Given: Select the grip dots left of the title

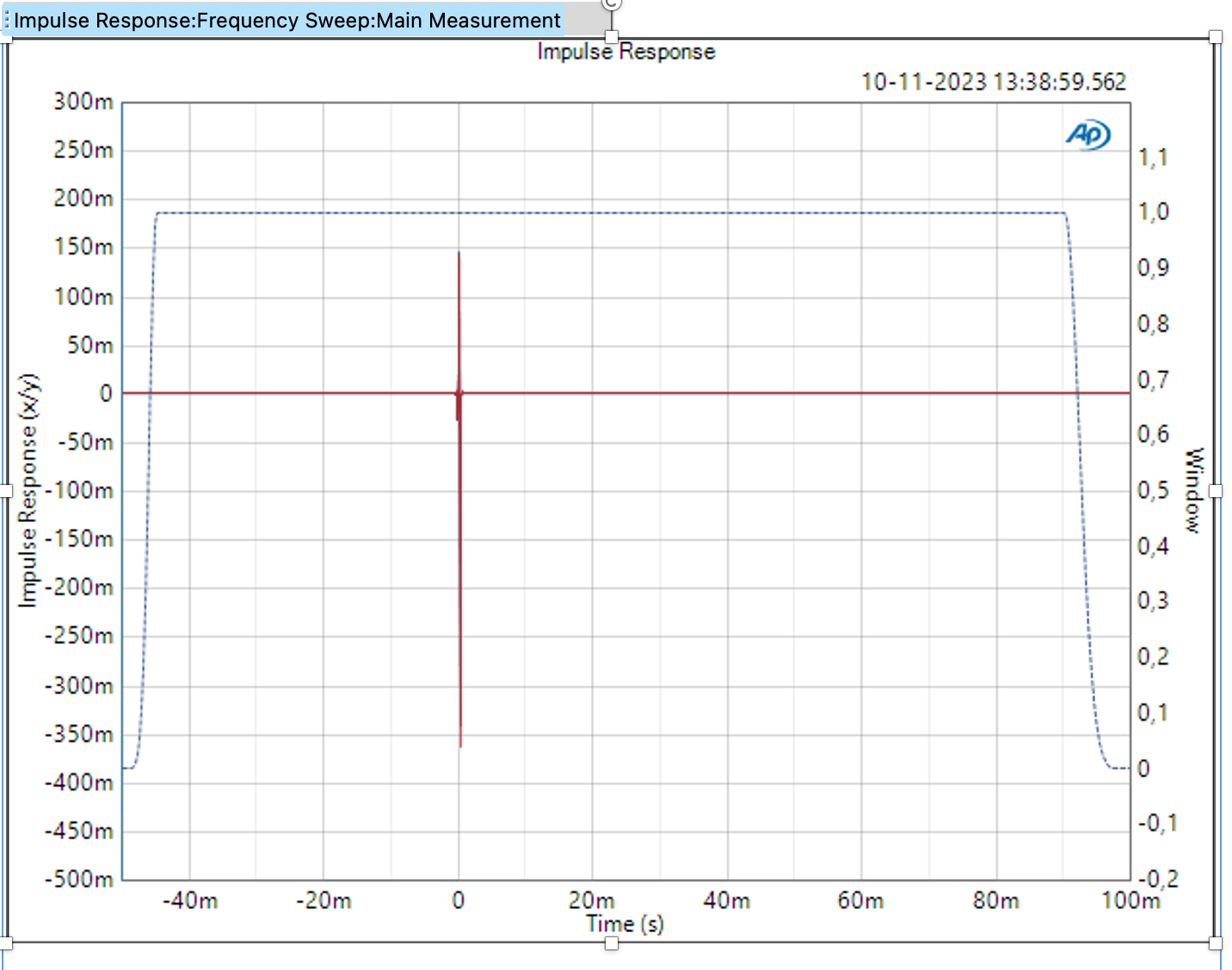Looking at the screenshot, I should click(7, 20).
